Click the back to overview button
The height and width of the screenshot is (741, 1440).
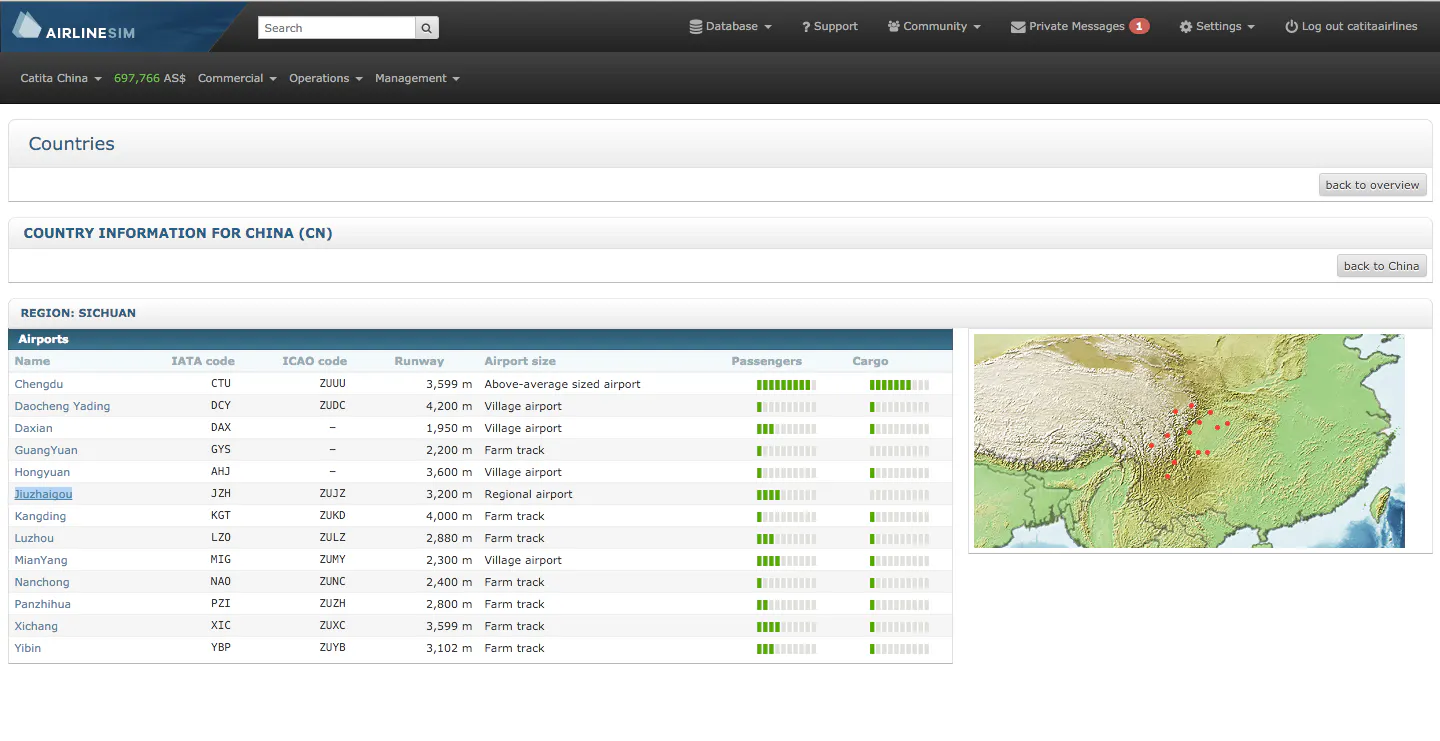click(x=1372, y=185)
